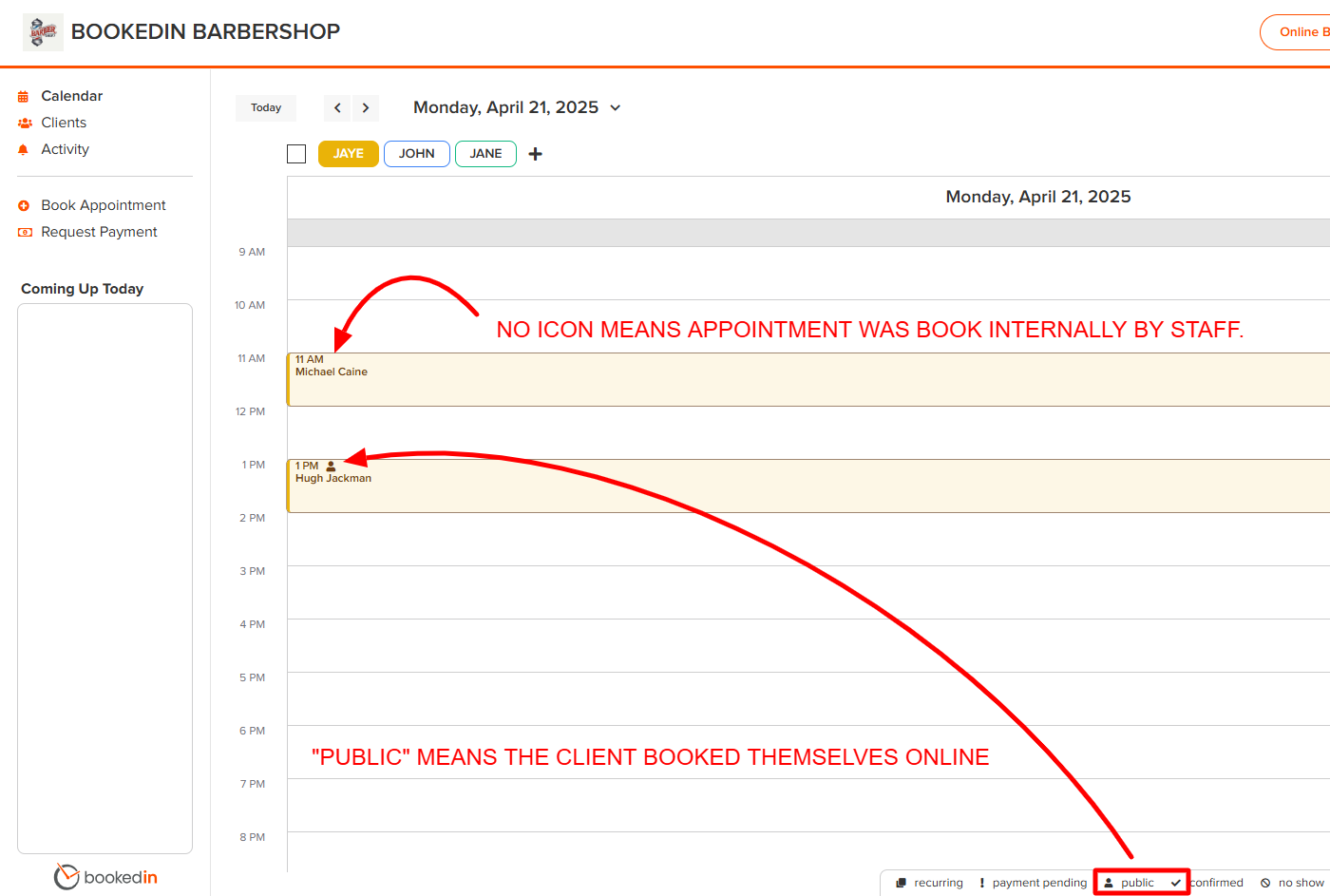
Task: Click the Clients people icon
Action: click(25, 124)
